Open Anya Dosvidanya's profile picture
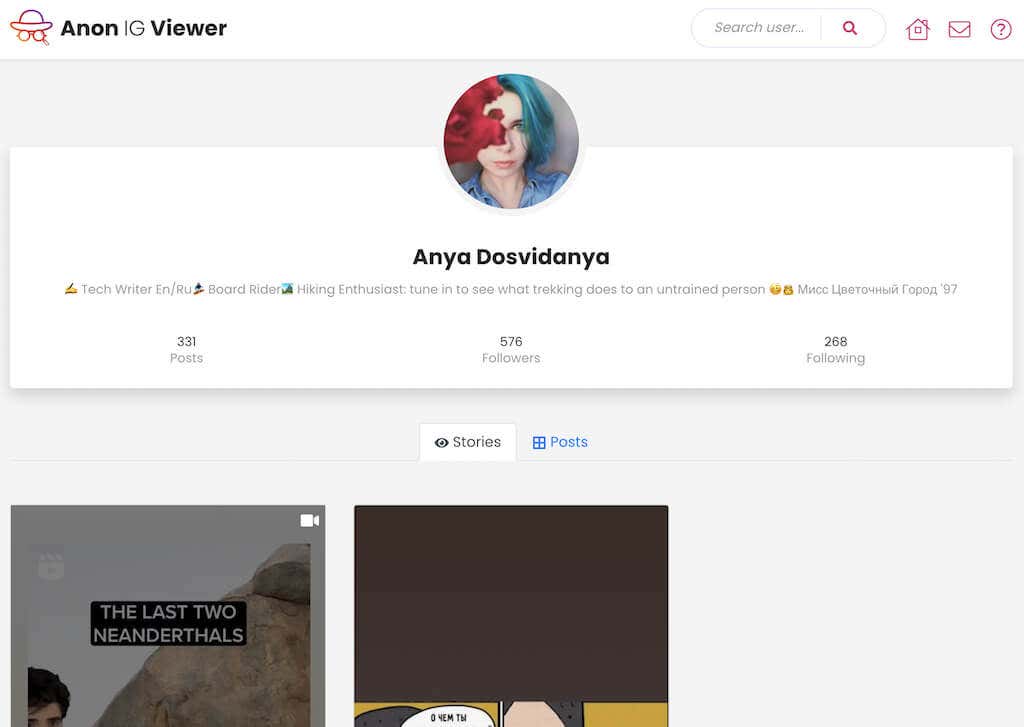 511,141
